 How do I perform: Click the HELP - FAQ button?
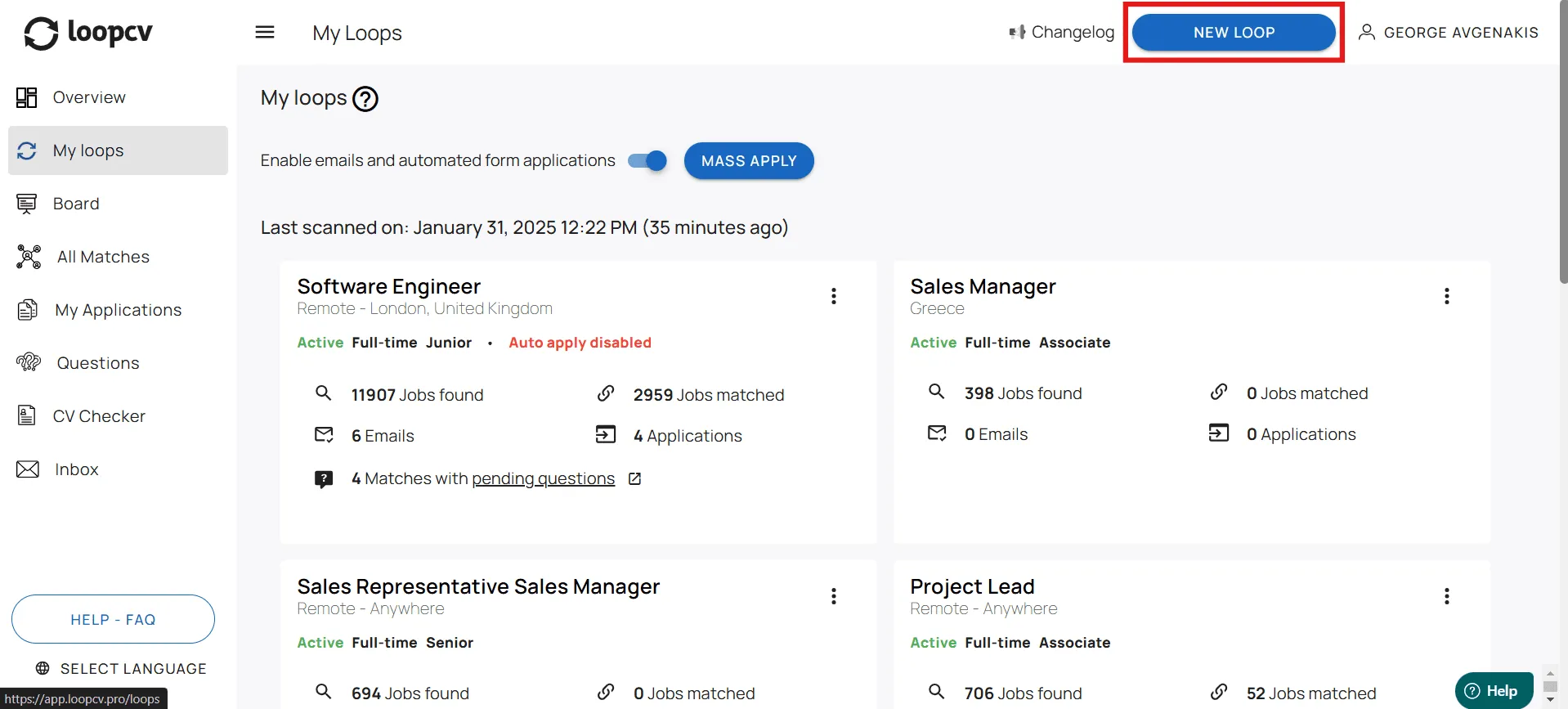tap(113, 619)
